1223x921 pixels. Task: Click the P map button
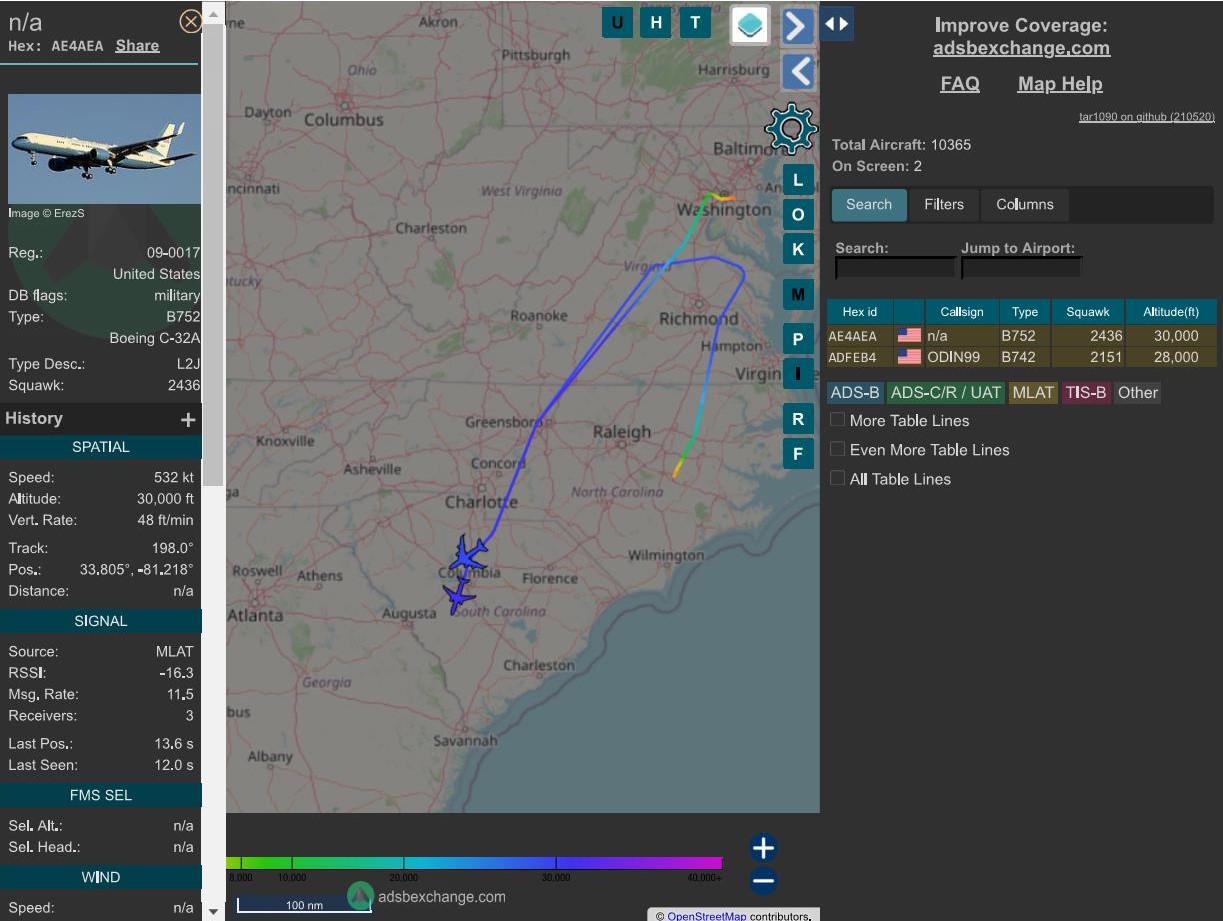[x=798, y=339]
